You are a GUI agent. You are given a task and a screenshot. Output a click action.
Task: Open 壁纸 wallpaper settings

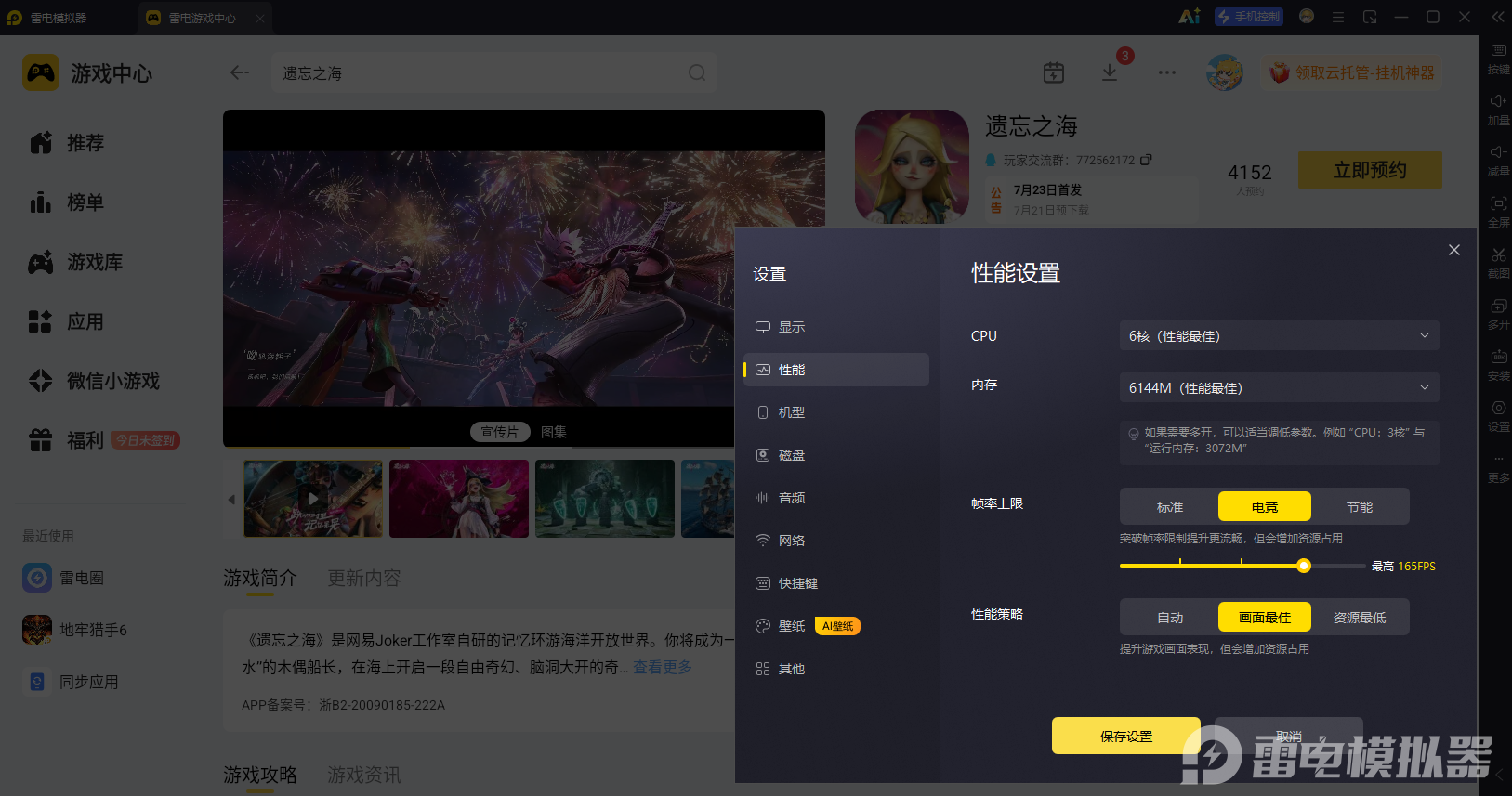tap(836, 626)
